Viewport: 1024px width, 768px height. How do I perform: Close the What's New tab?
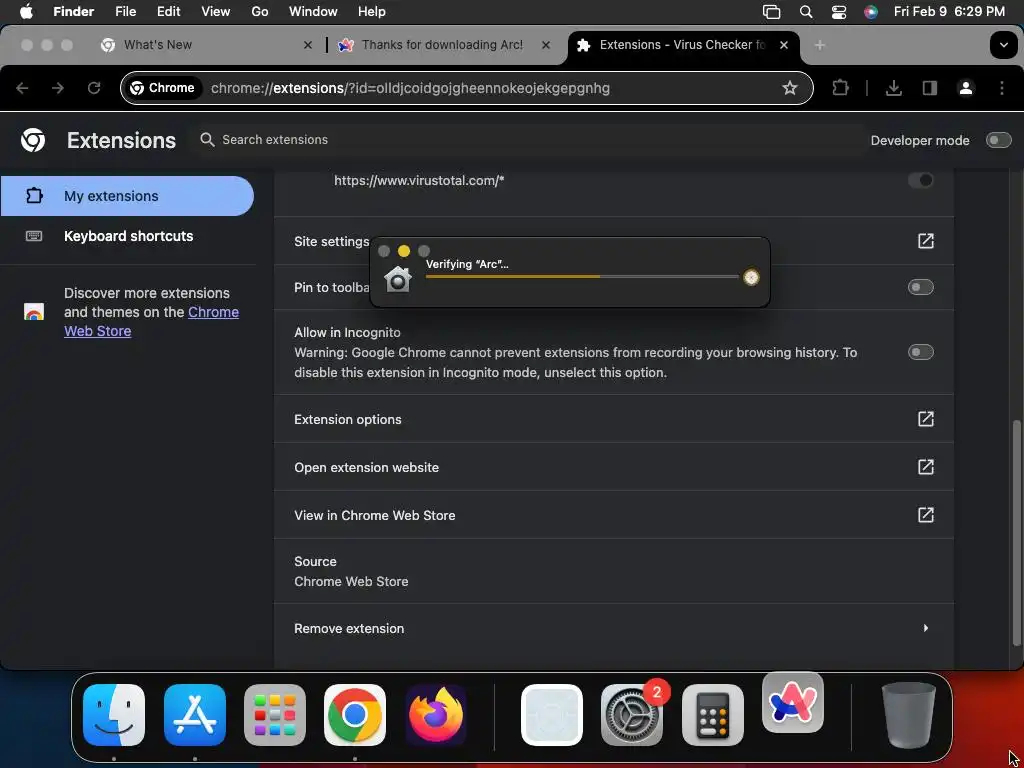(x=308, y=45)
